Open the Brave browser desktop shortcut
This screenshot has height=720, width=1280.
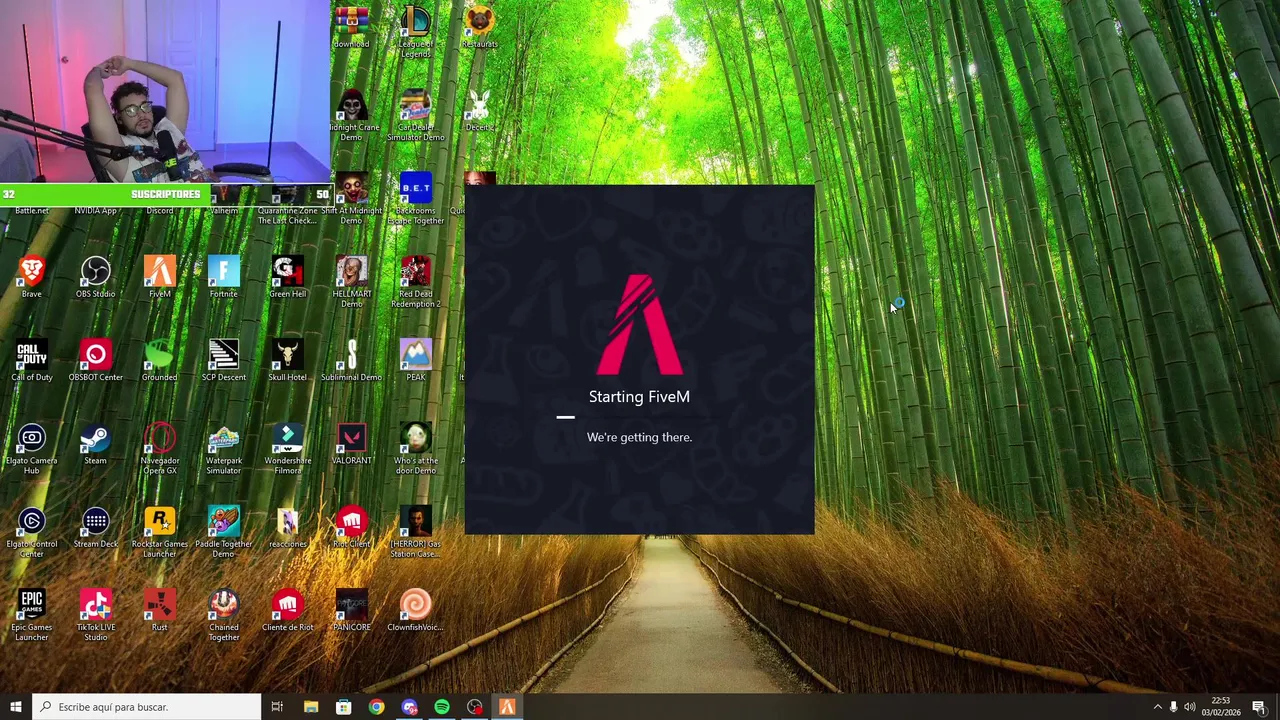32,277
